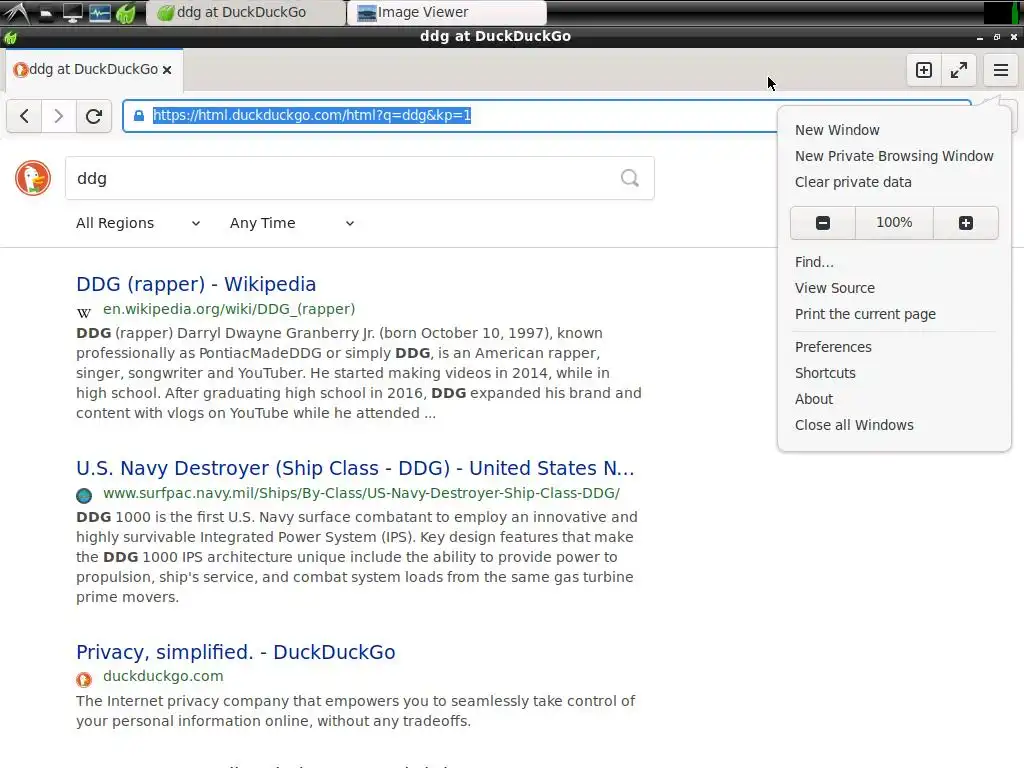
Task: Zoom in with the plus button
Action: tap(965, 223)
